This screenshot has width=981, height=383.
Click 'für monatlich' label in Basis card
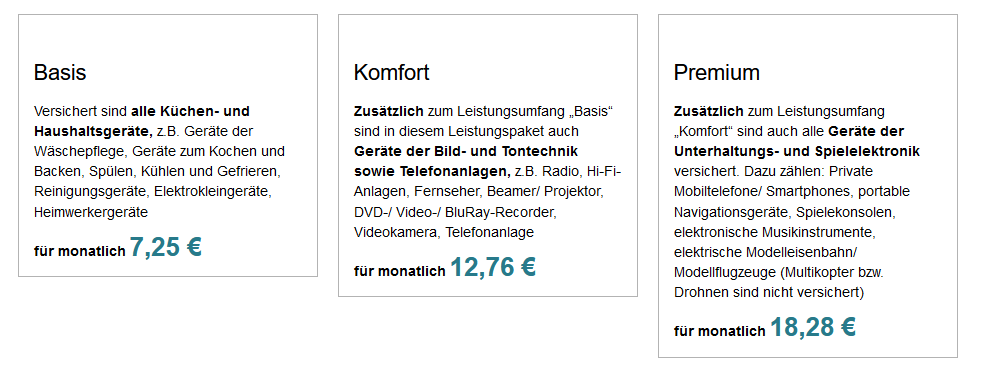click(x=80, y=252)
